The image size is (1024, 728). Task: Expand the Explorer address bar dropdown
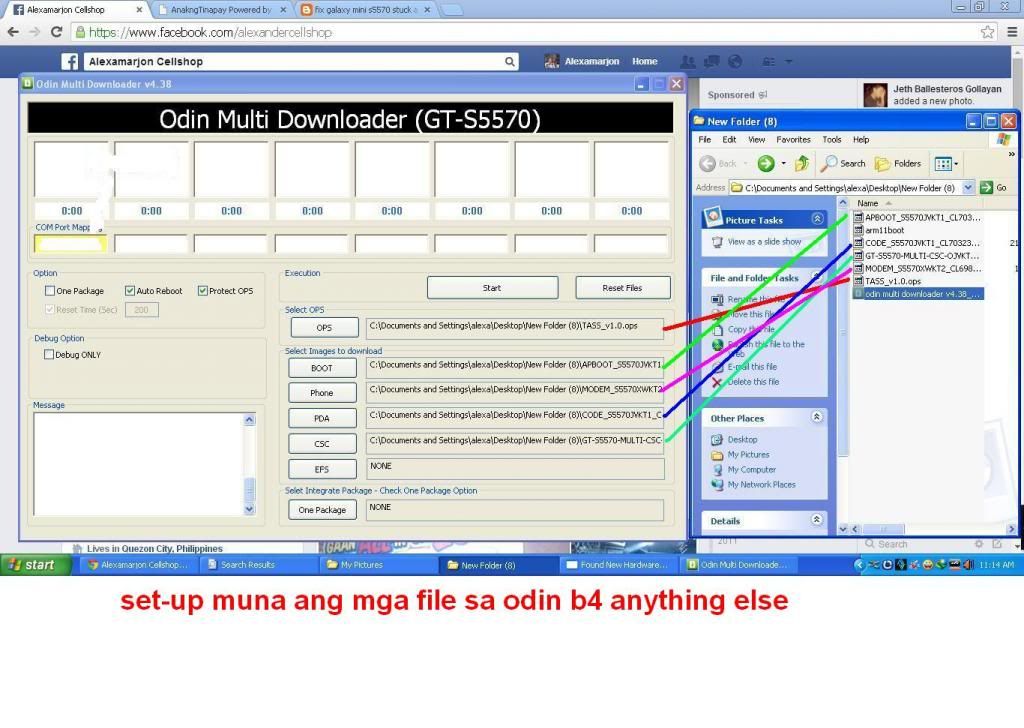click(967, 187)
